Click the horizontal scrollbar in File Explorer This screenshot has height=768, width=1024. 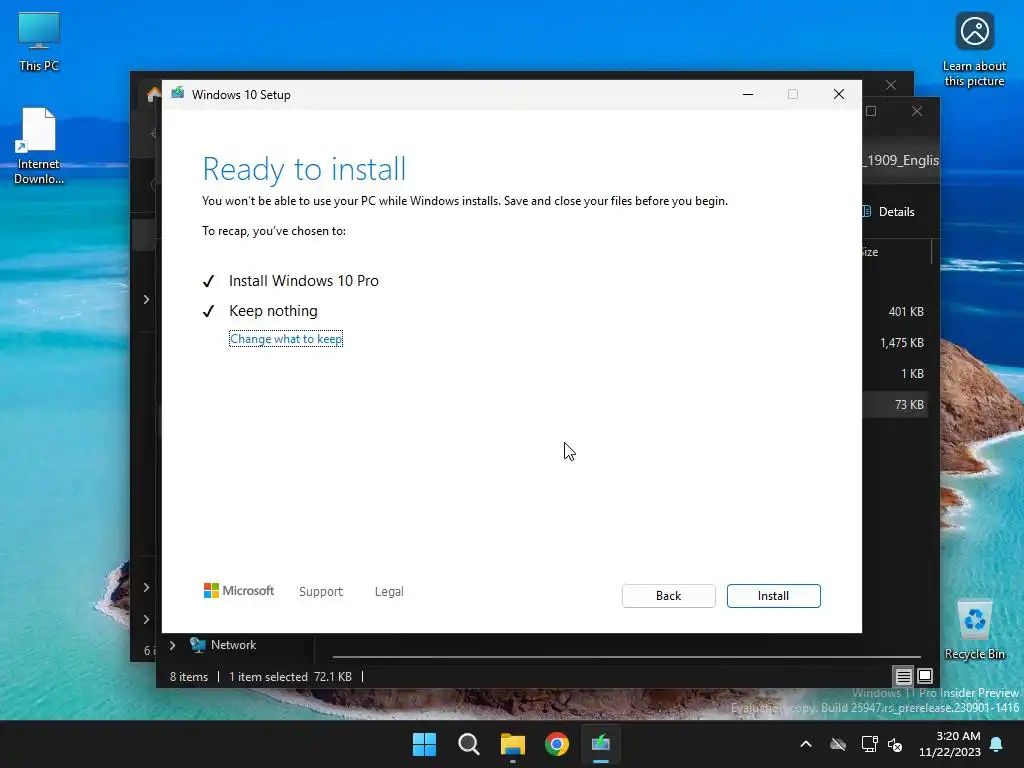626,656
